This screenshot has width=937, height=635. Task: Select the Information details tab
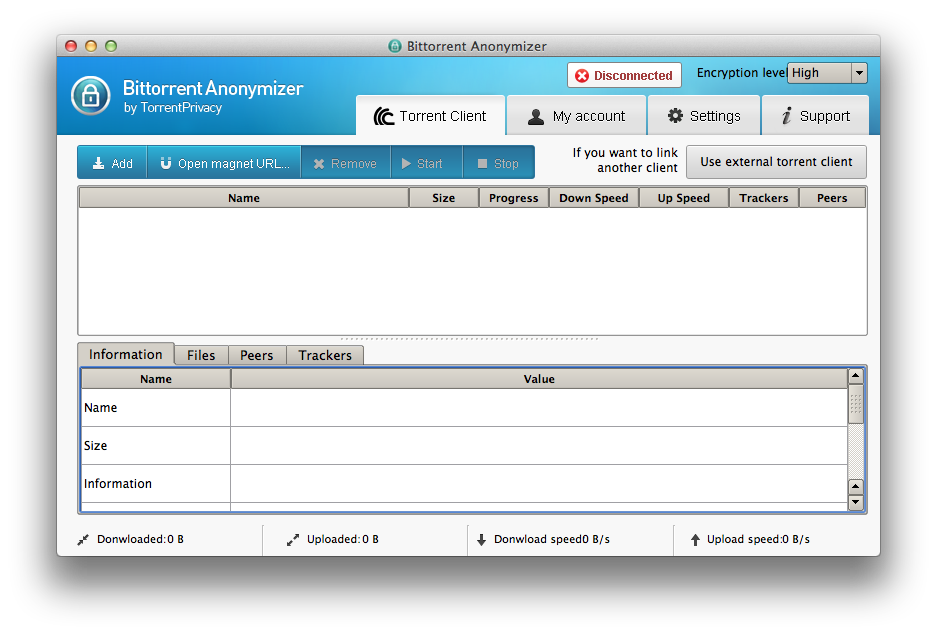click(125, 354)
